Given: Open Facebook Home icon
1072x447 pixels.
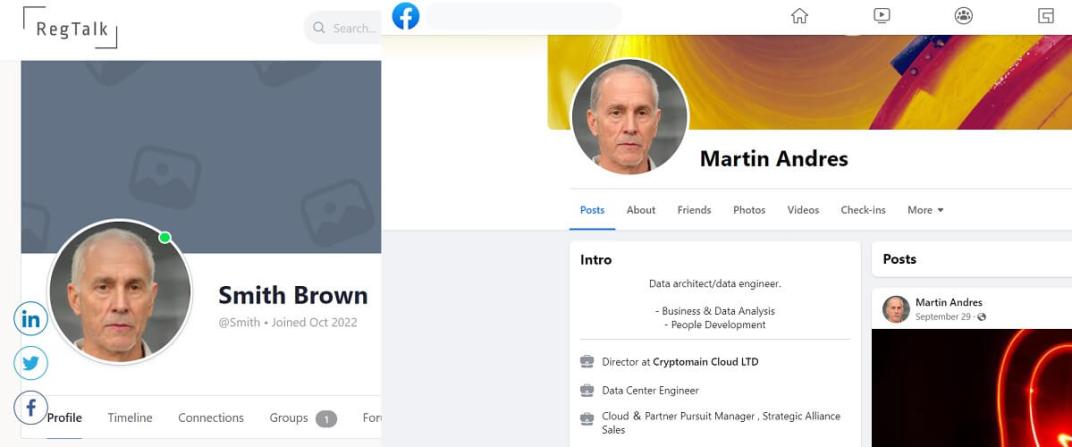Looking at the screenshot, I should click(x=799, y=16).
